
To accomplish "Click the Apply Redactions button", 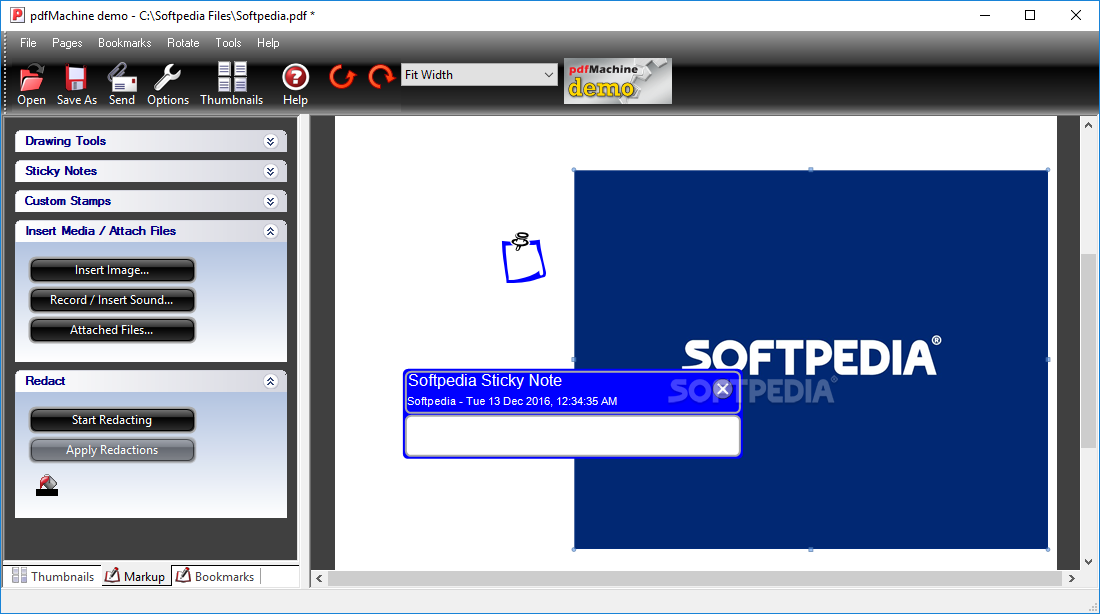I will click(112, 451).
